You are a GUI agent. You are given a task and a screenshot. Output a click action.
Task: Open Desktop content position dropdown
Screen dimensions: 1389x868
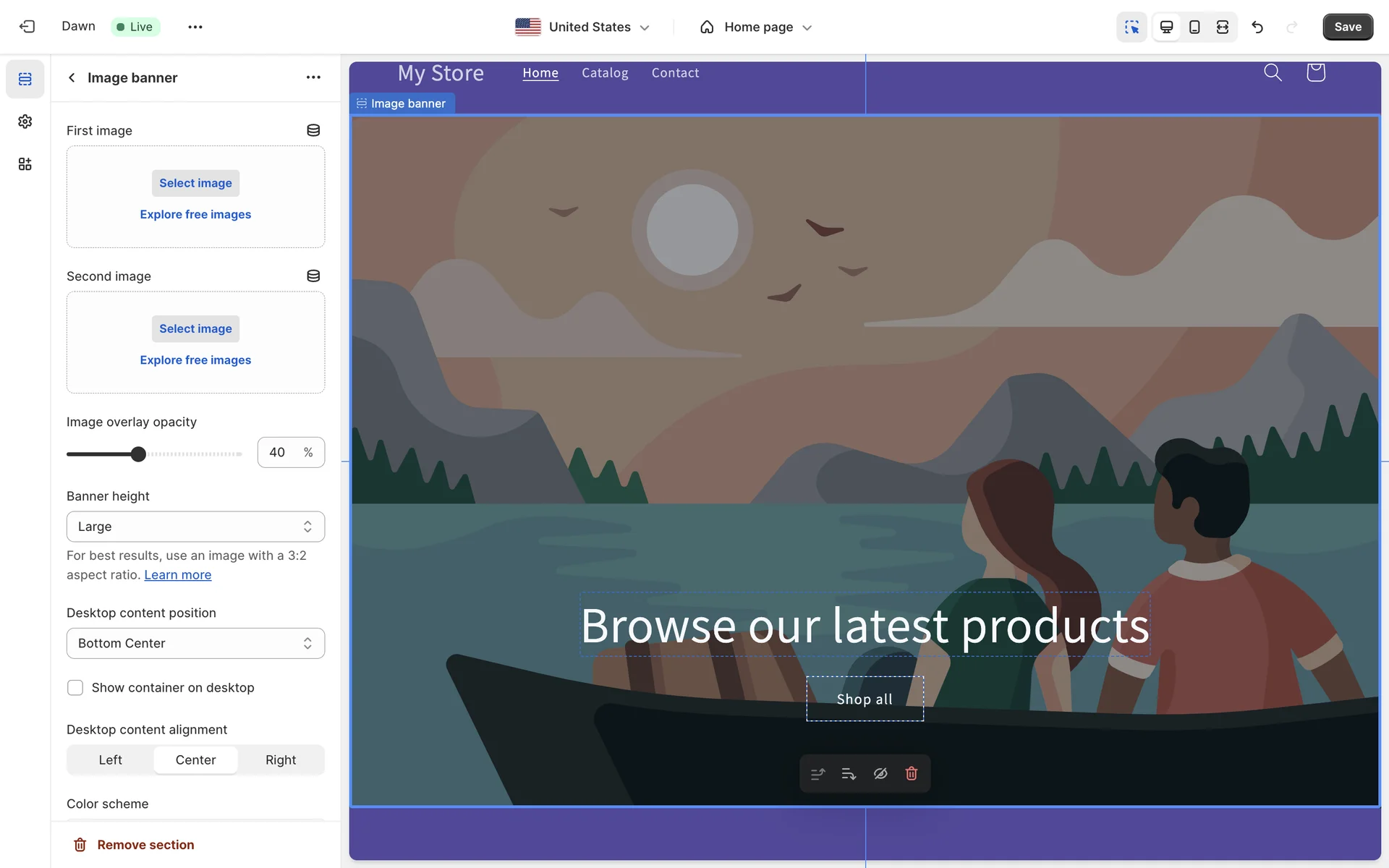pyautogui.click(x=195, y=644)
